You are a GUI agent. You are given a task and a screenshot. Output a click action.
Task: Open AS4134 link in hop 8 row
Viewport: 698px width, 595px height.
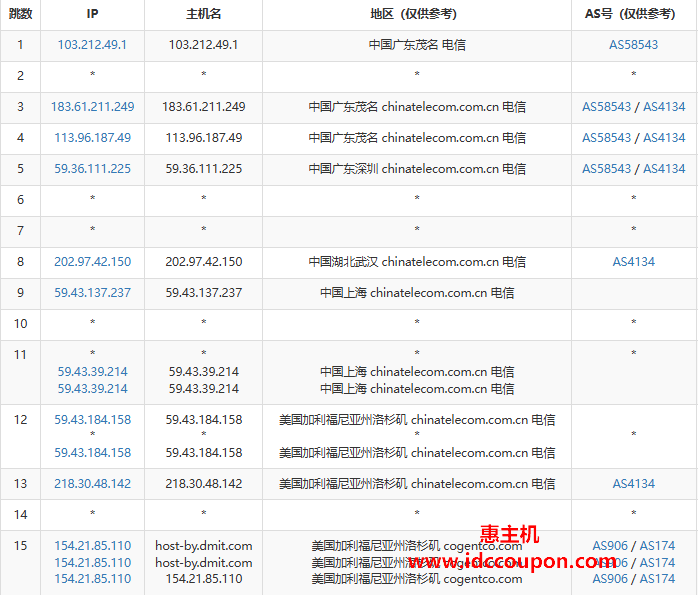coord(633,262)
